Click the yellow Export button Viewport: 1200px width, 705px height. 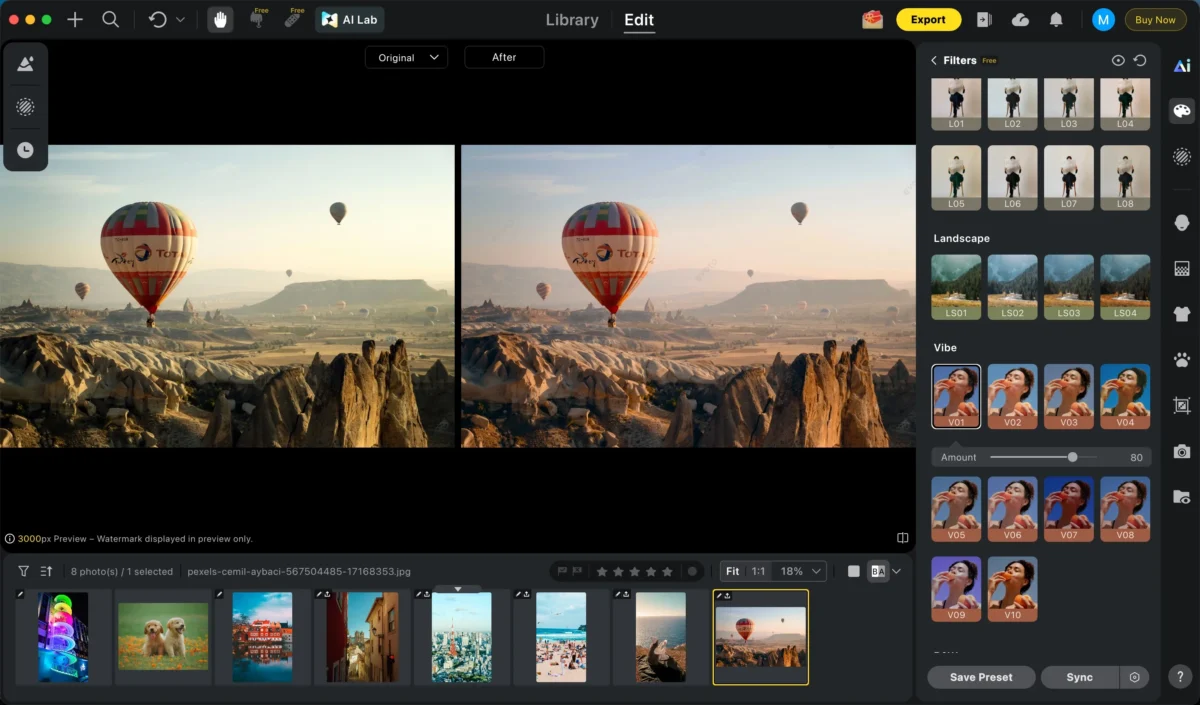click(x=928, y=19)
